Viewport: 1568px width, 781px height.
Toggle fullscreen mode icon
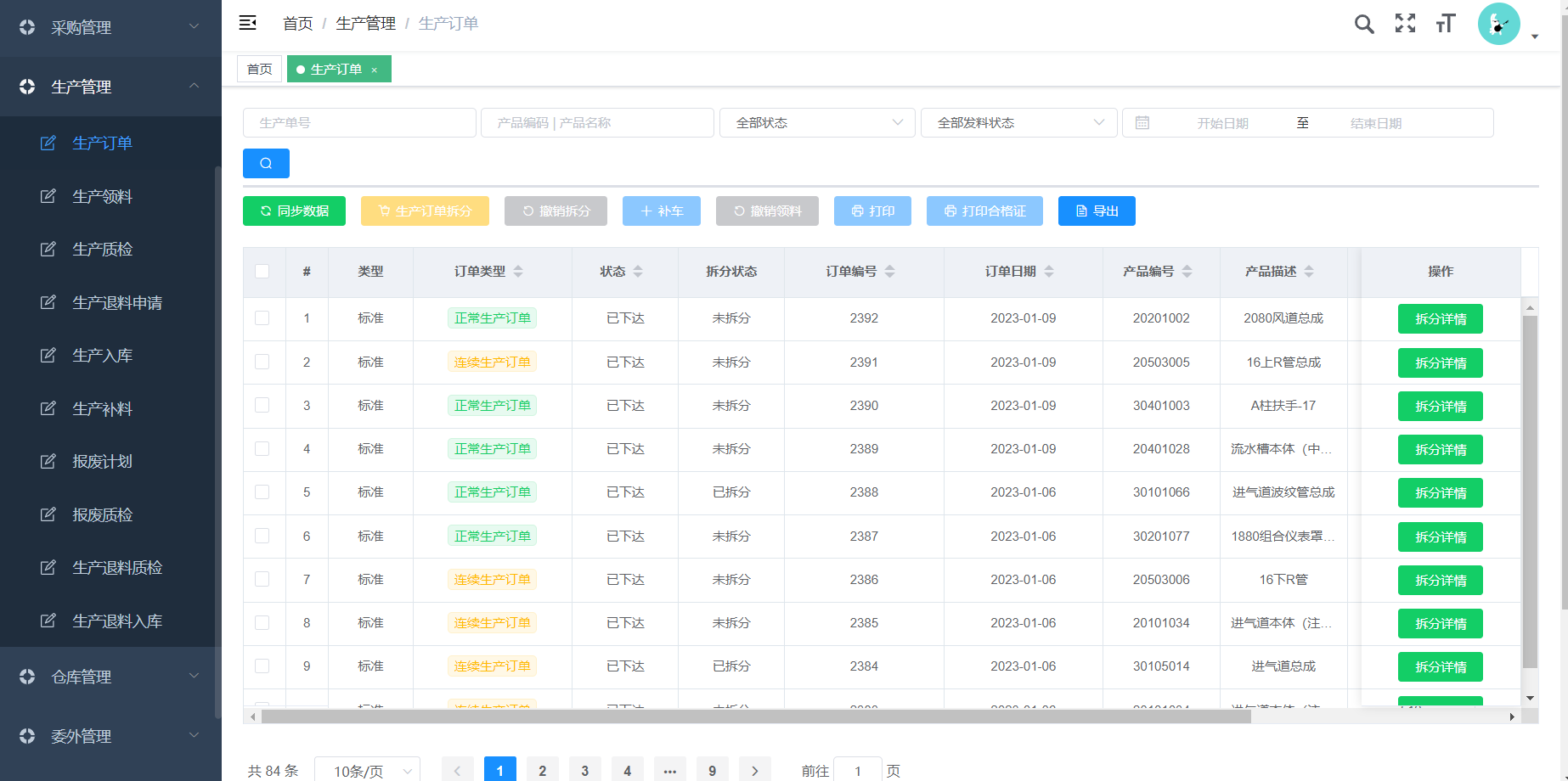1405,24
